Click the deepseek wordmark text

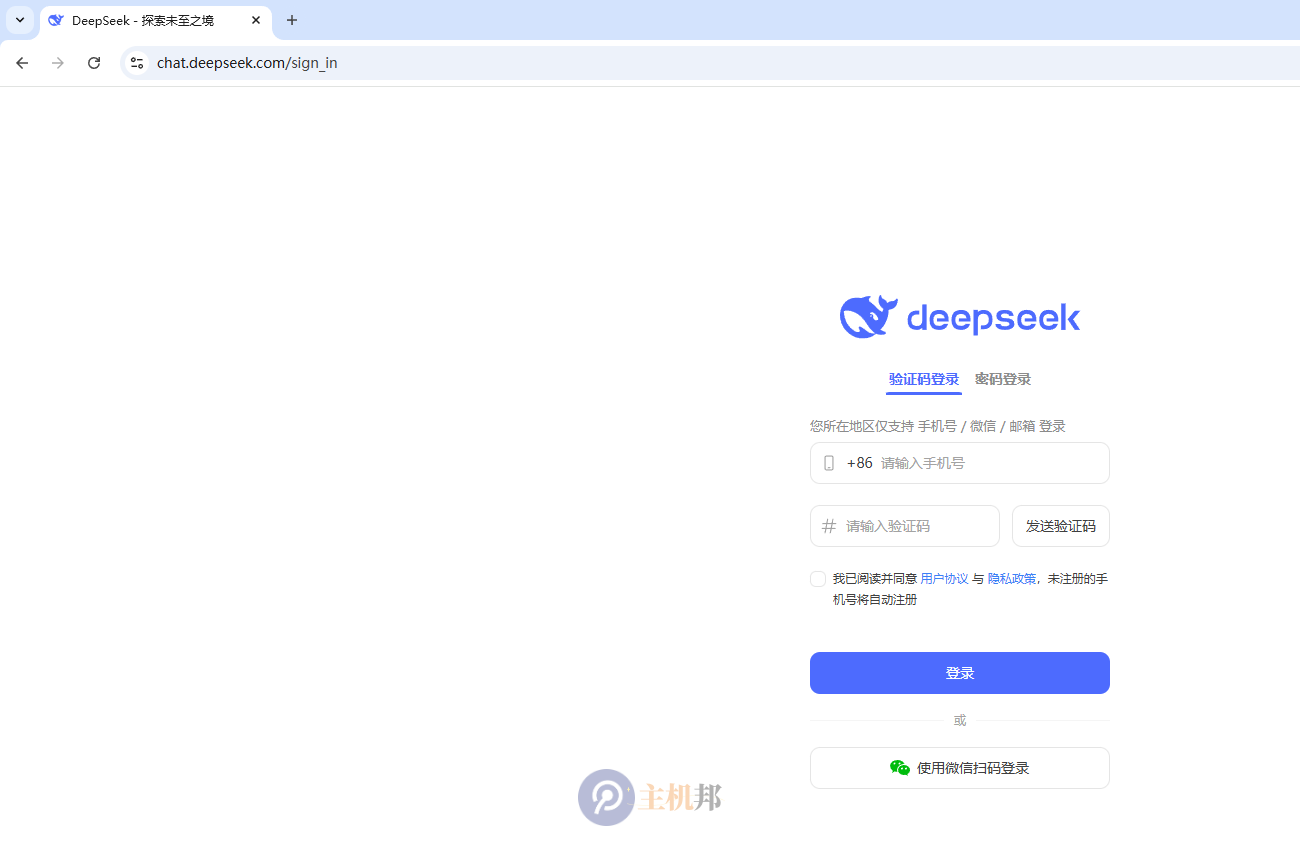click(994, 318)
